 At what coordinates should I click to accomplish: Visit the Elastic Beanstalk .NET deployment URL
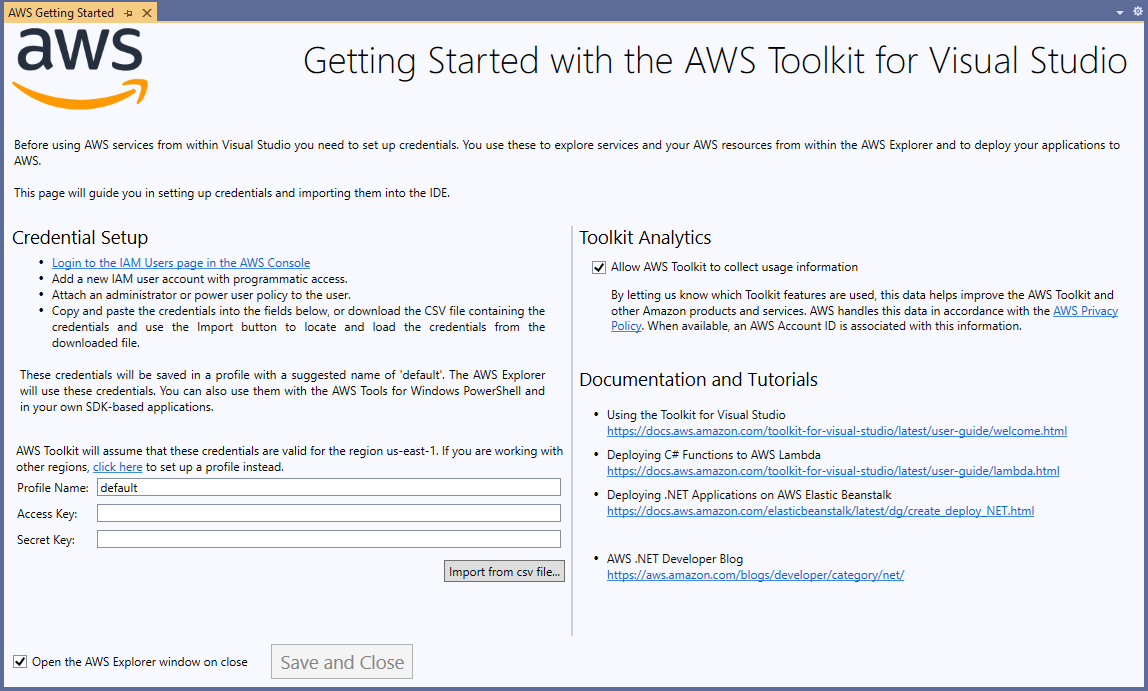point(820,511)
